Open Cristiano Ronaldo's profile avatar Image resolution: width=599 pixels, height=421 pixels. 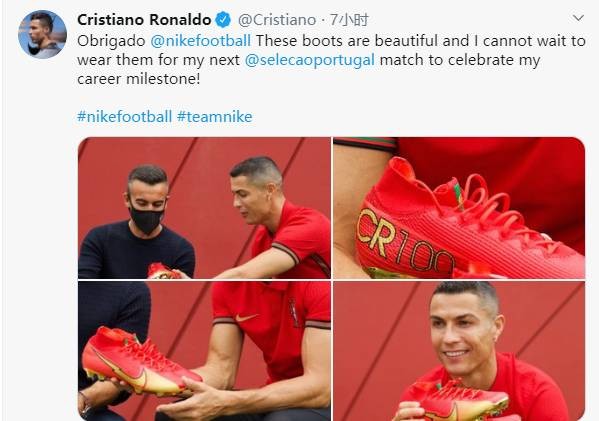(42, 34)
